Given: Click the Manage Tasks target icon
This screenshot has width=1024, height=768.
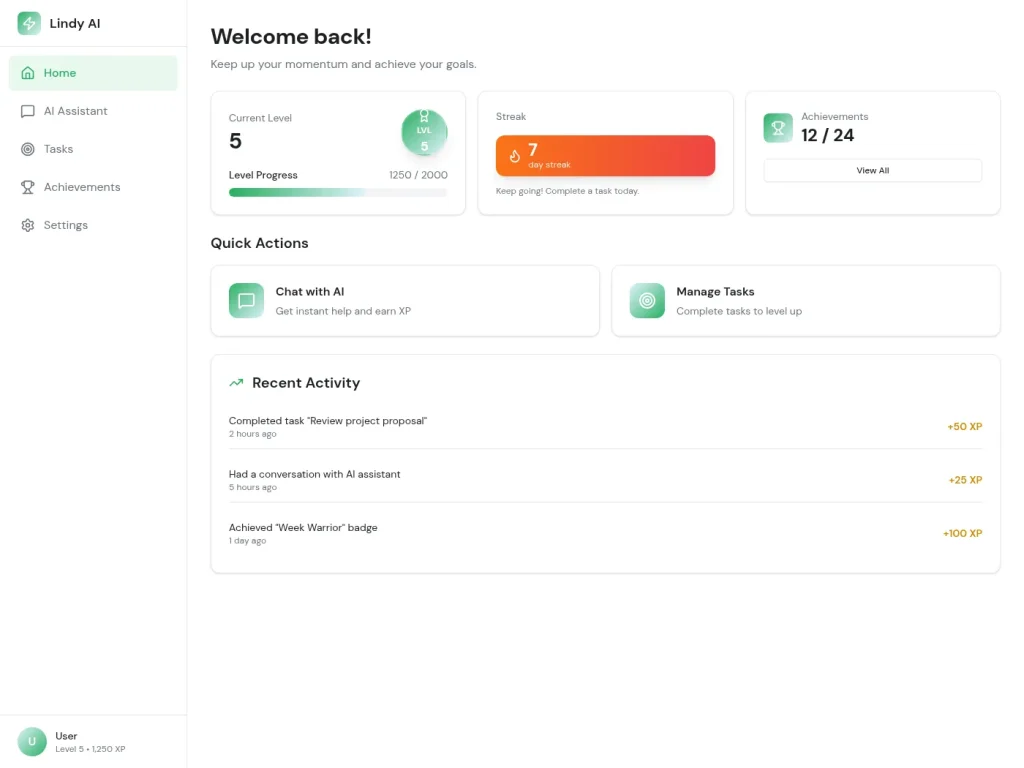Looking at the screenshot, I should [x=647, y=300].
